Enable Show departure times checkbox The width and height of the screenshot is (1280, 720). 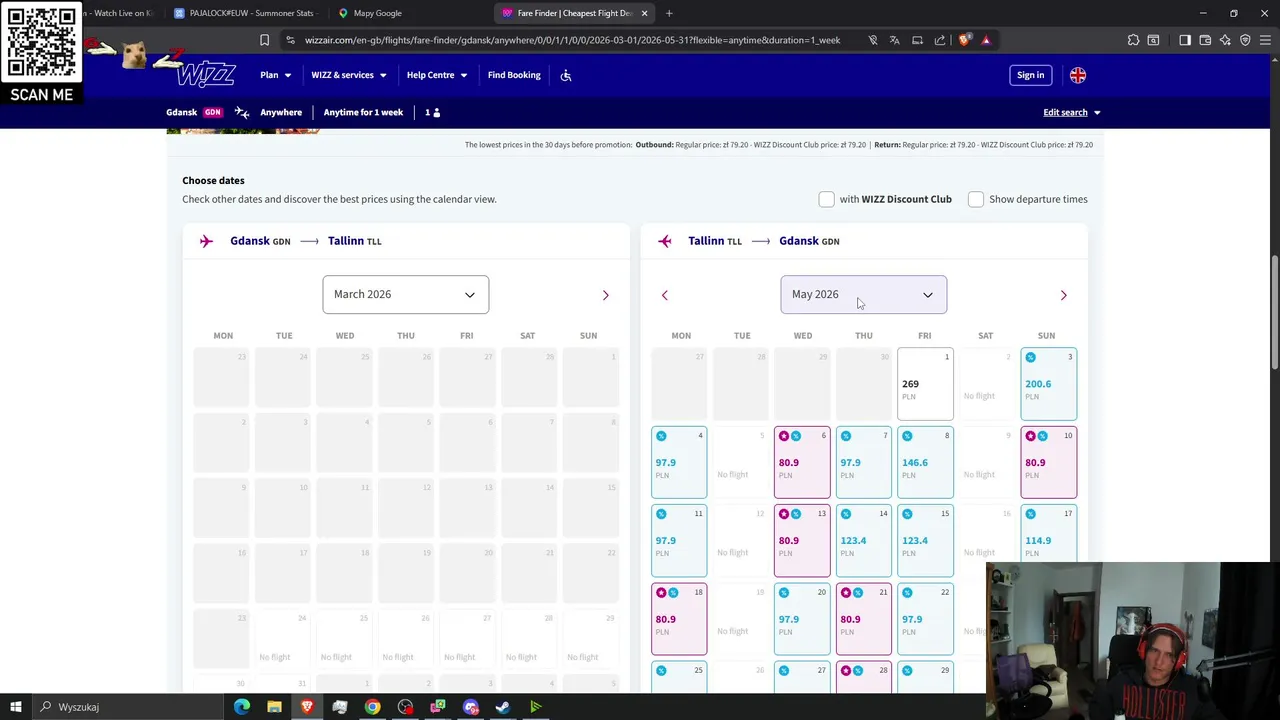(975, 199)
